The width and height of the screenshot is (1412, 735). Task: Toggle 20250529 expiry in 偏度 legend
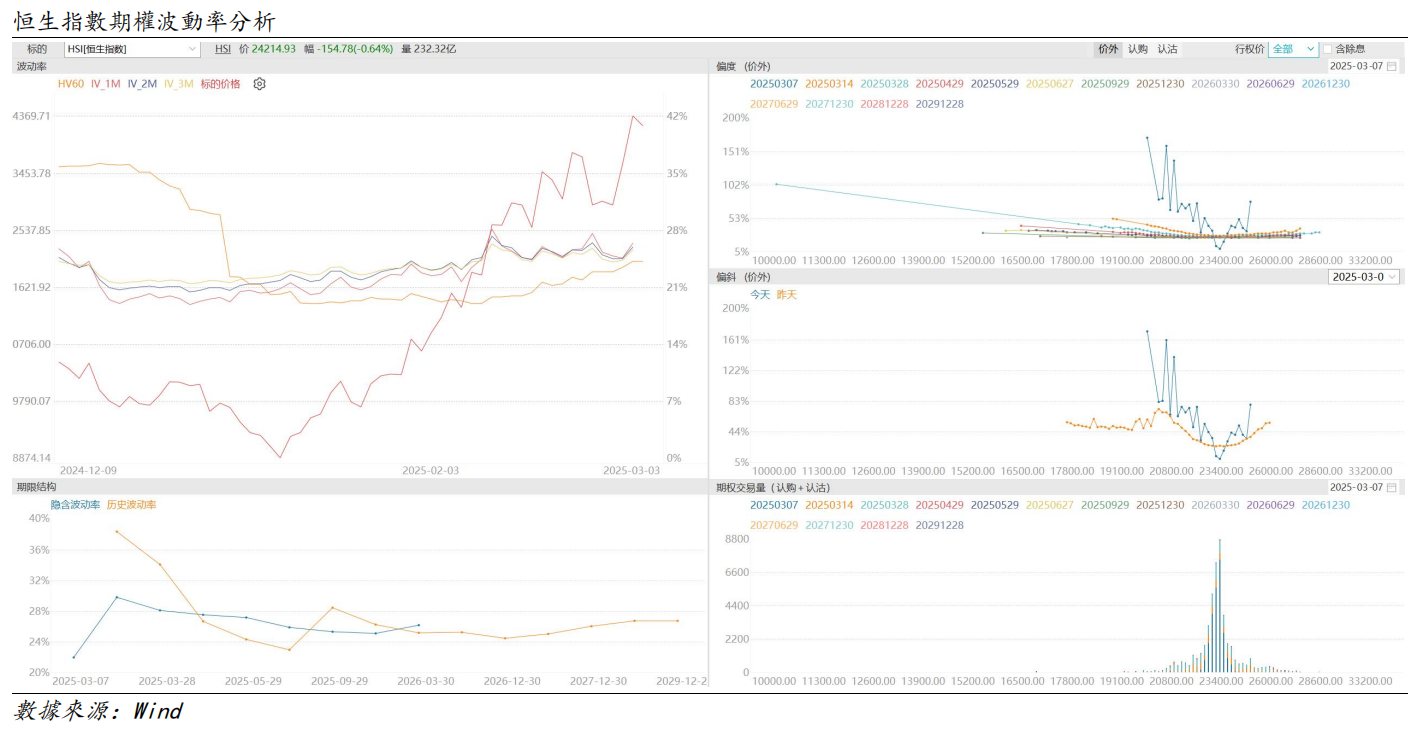click(x=995, y=84)
